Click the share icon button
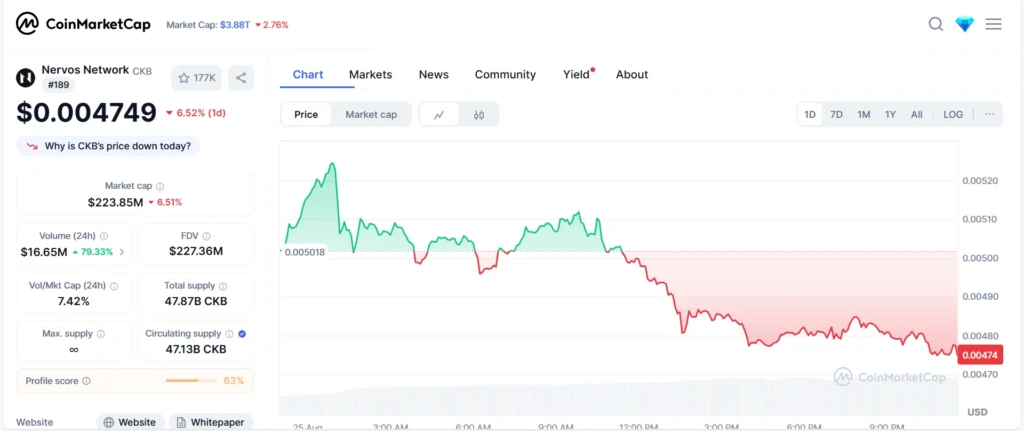Screen dimensions: 1024x431 pos(241,78)
